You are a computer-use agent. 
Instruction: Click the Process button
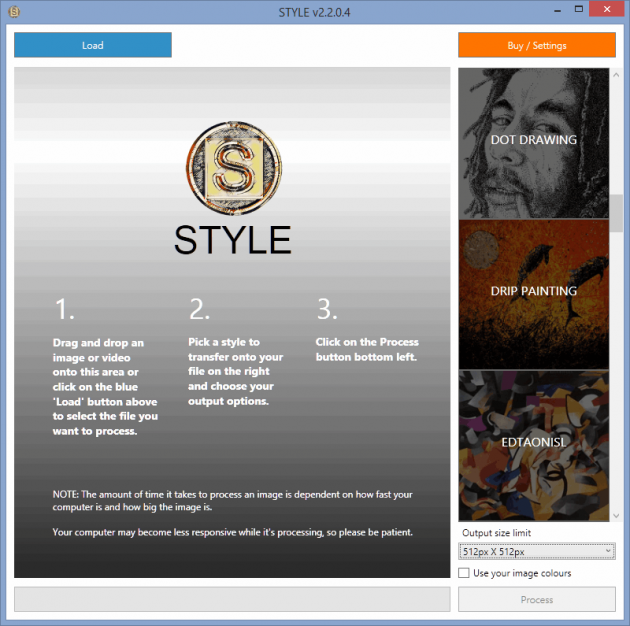(x=537, y=600)
